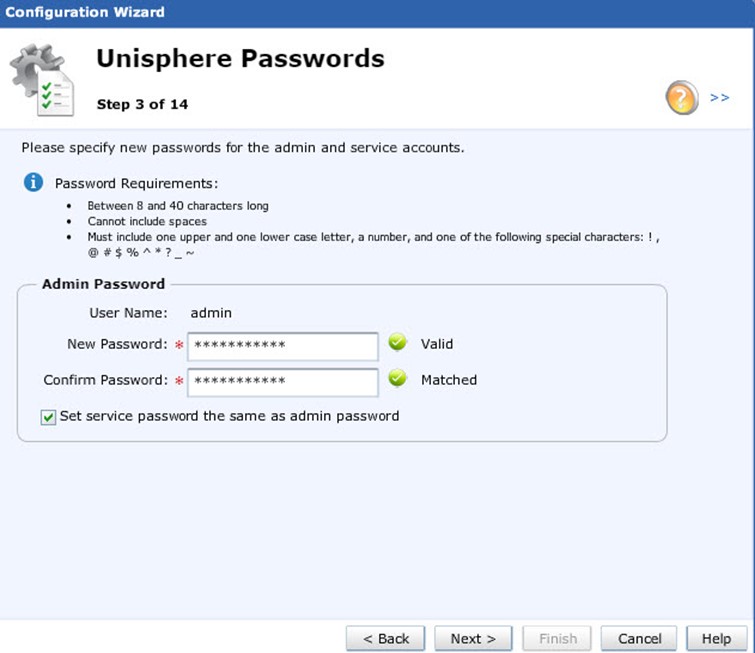Click the Unisphere Passwords heading

click(240, 59)
